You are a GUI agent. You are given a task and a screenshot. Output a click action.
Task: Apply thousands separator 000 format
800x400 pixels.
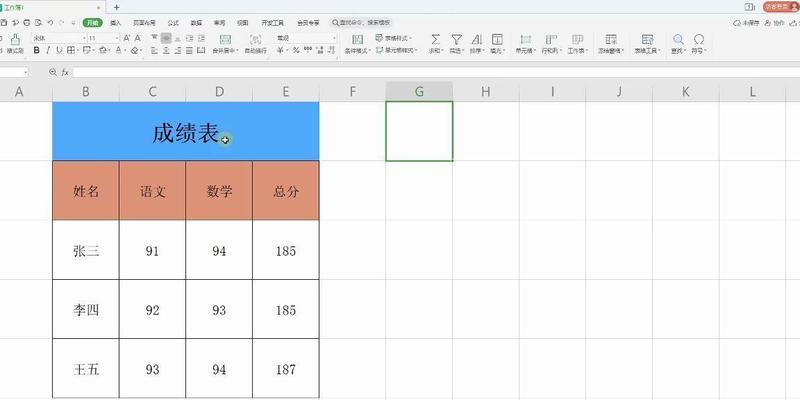308,50
